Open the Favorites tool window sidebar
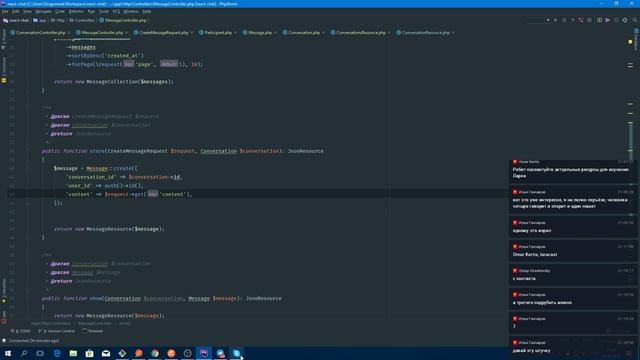640x360 pixels. point(4,291)
